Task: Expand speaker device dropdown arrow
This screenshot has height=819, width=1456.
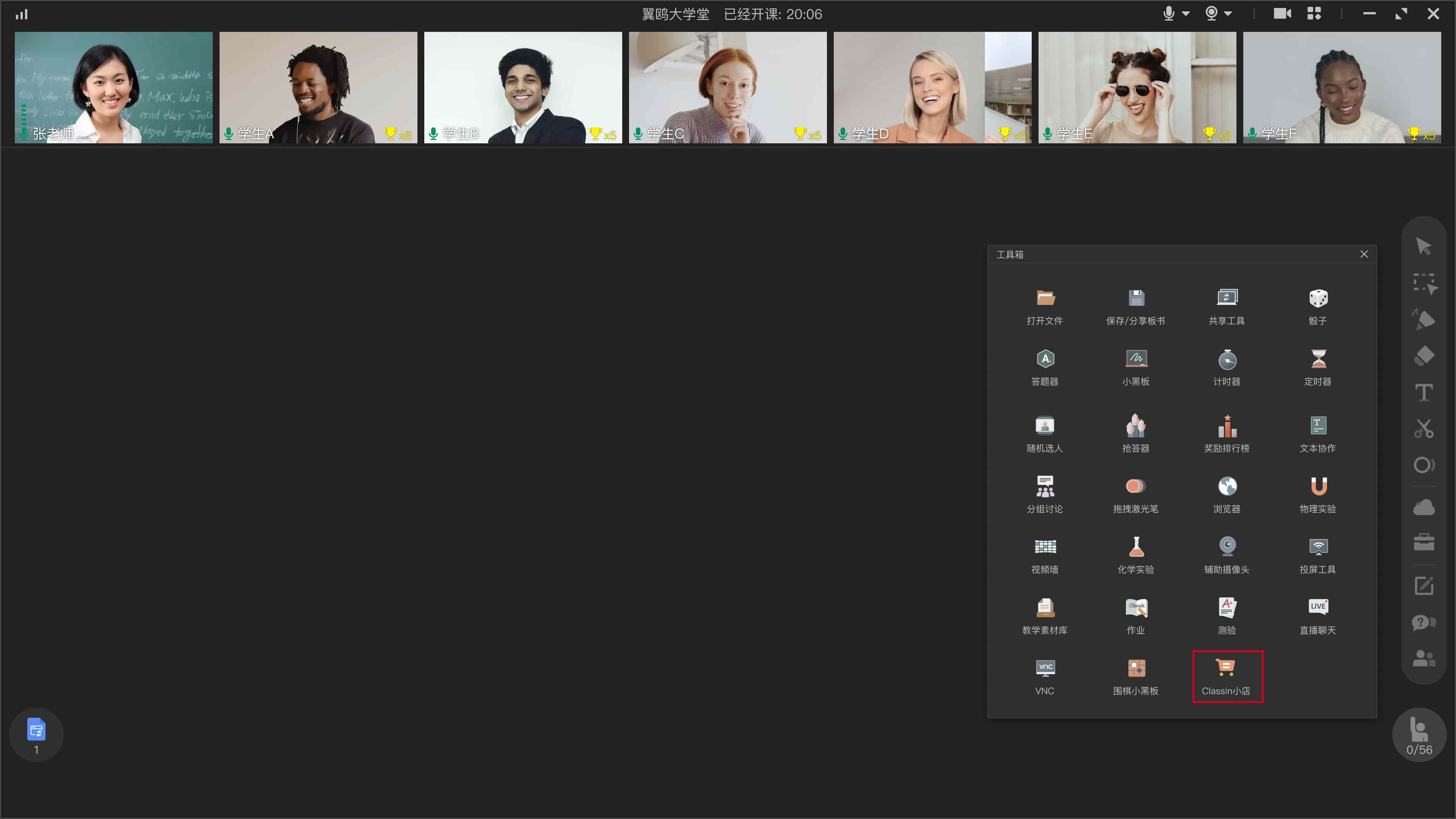Action: point(1228,14)
